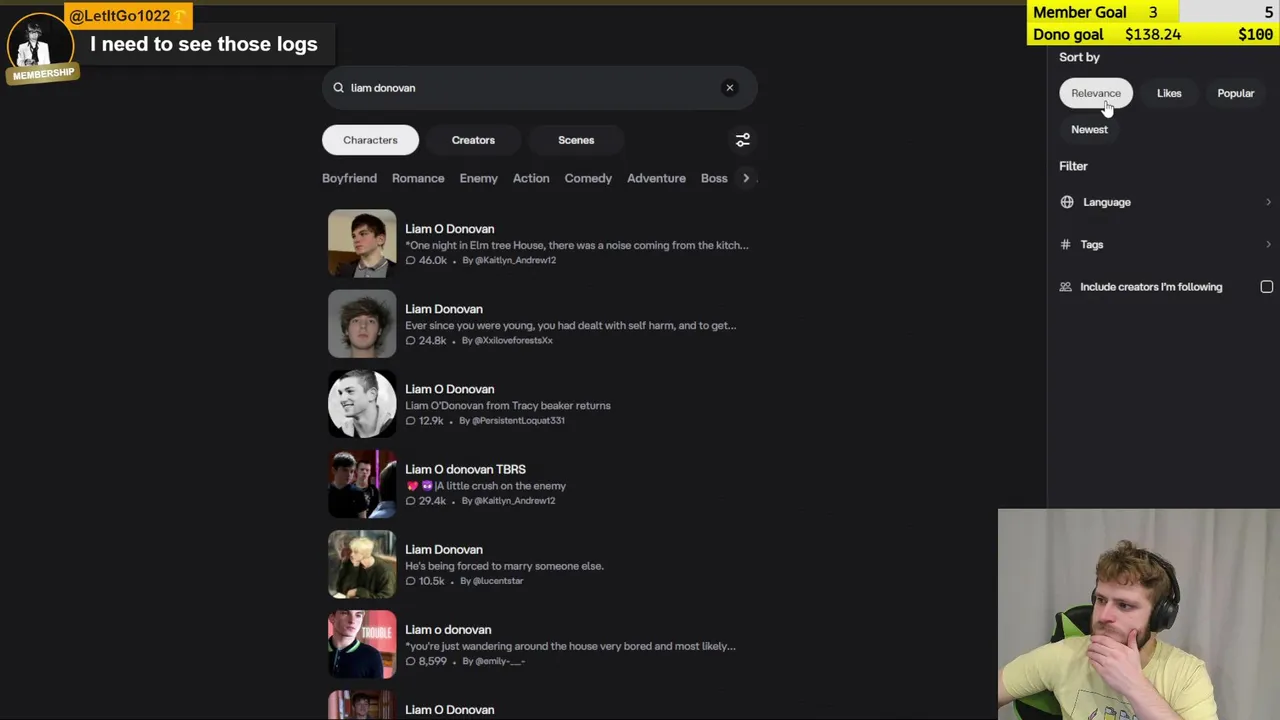Click the 12.9k chat count icon
The width and height of the screenshot is (1280, 720).
(x=410, y=421)
